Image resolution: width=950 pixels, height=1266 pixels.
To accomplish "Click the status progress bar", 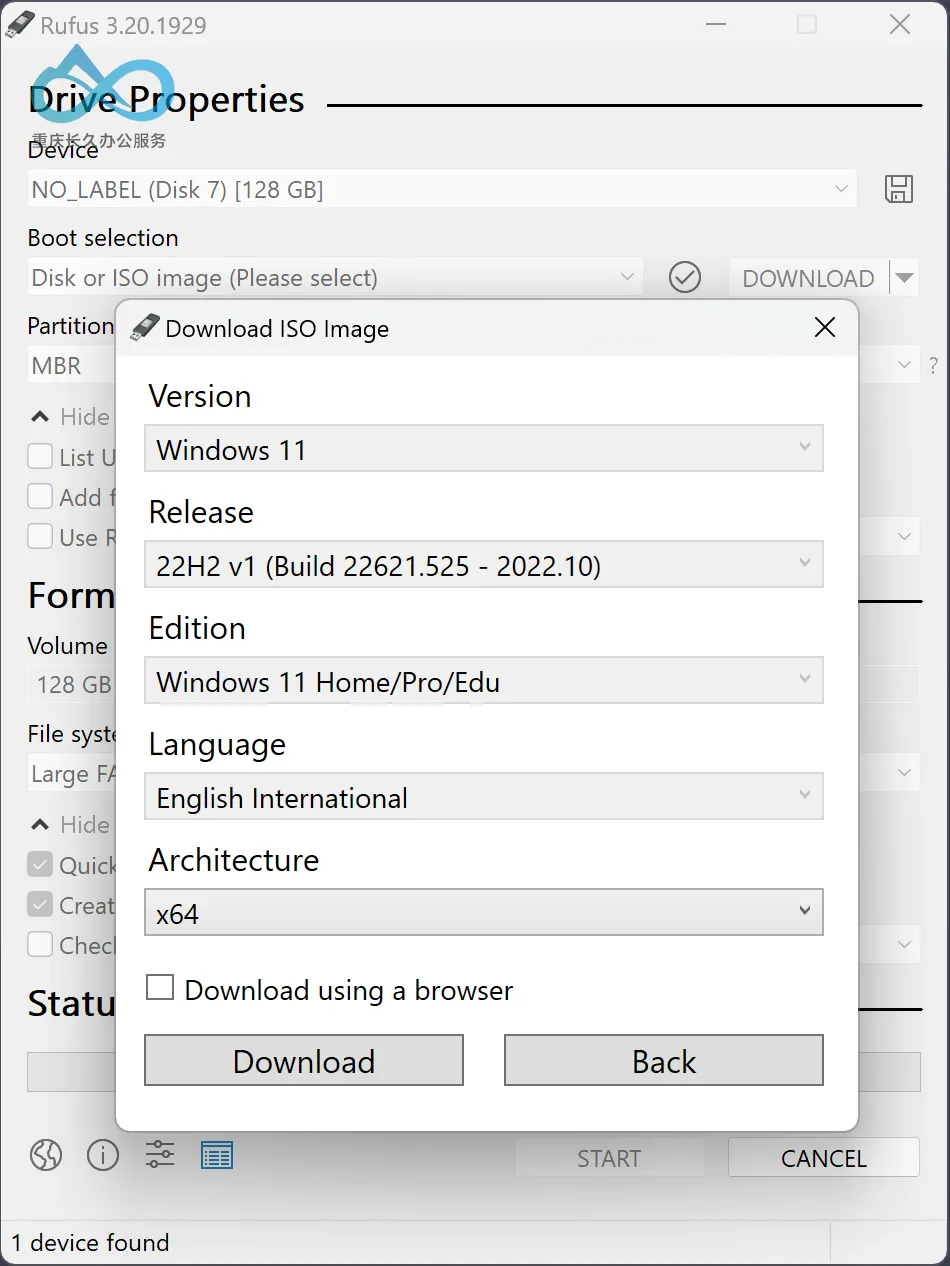I will click(72, 1072).
